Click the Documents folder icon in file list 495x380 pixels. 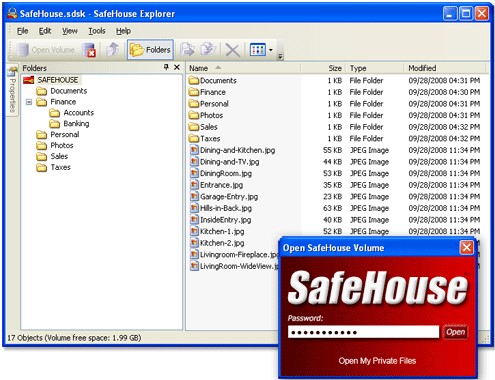tap(194, 80)
